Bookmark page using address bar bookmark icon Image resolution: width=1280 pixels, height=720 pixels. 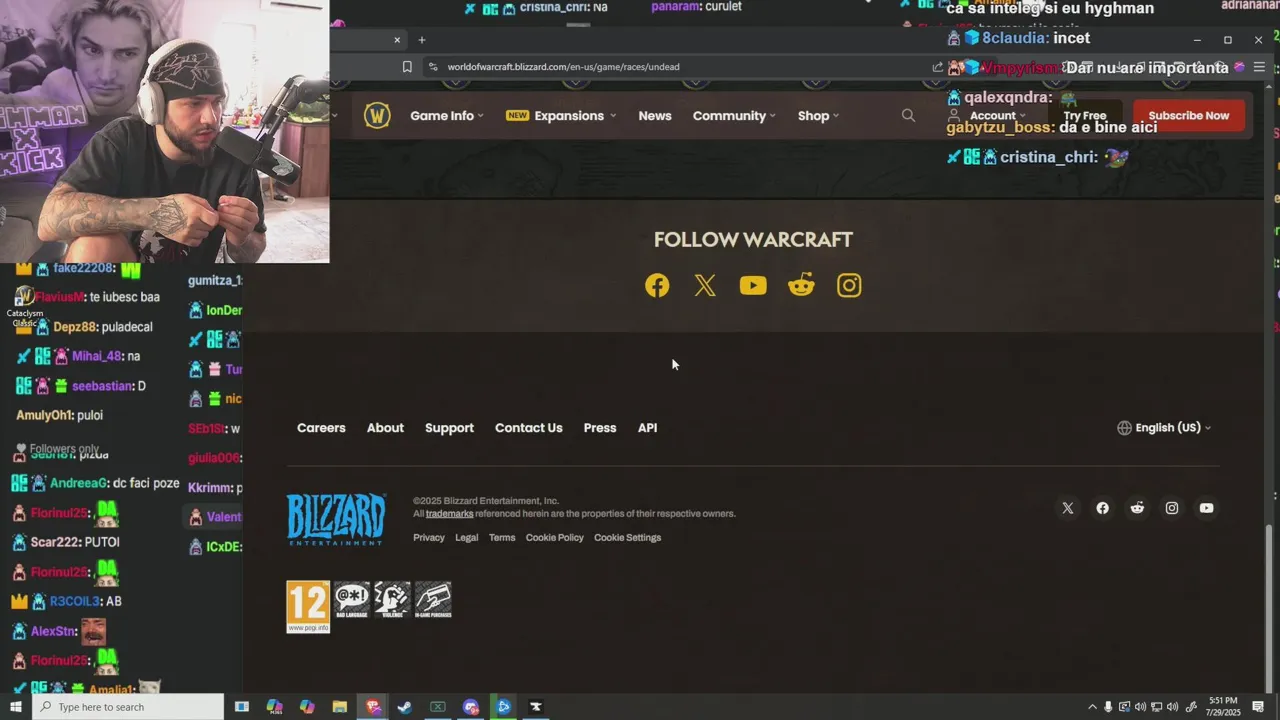point(407,67)
